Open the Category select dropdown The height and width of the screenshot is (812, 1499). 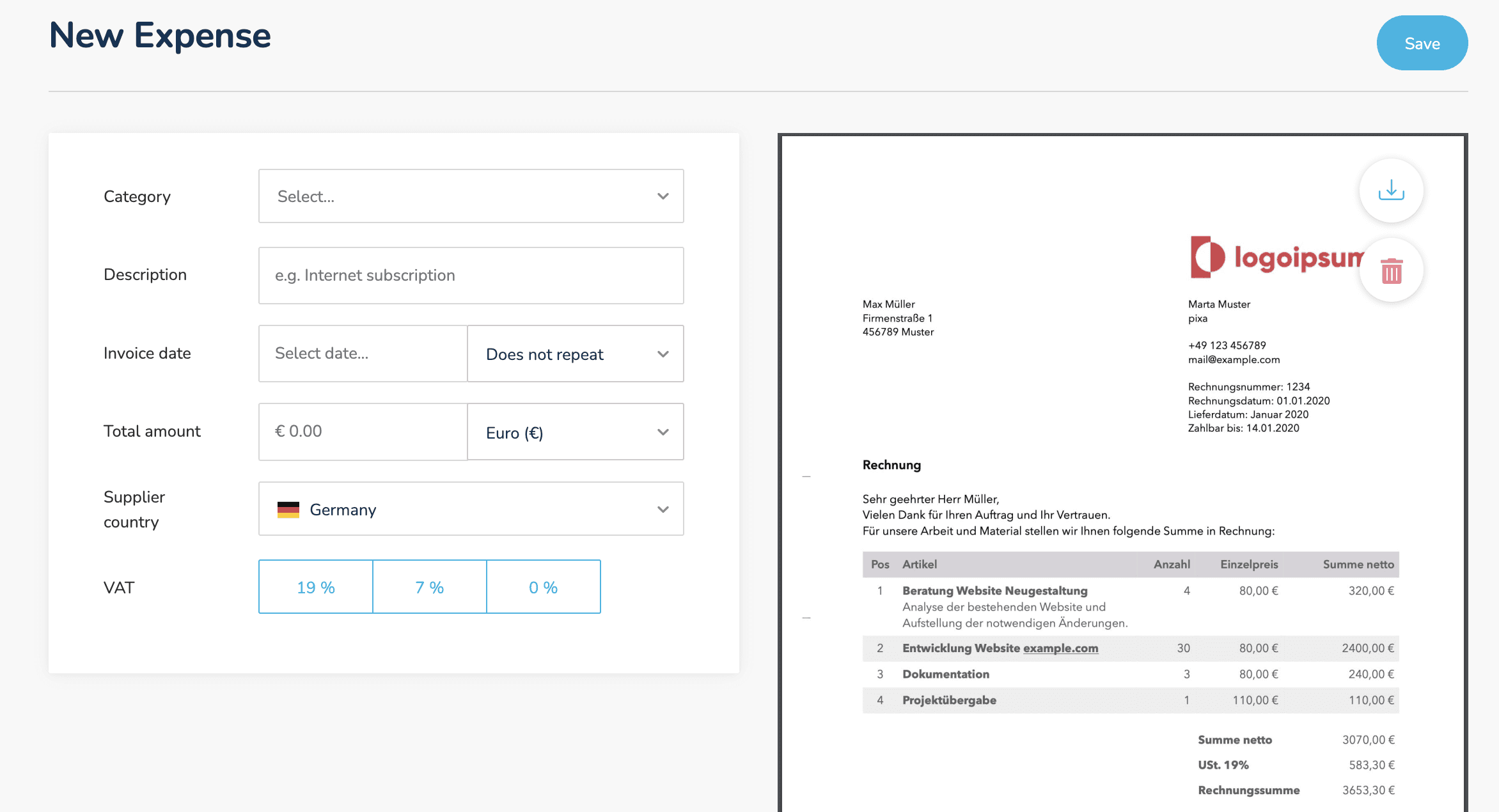tap(471, 196)
